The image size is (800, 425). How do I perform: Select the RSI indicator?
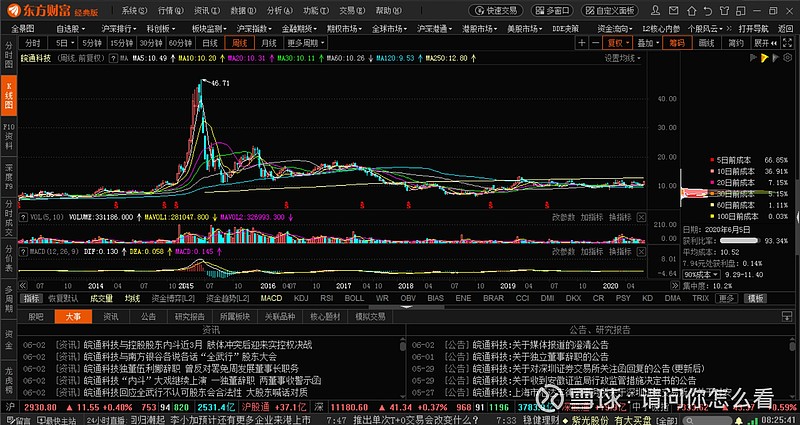pyautogui.click(x=327, y=298)
